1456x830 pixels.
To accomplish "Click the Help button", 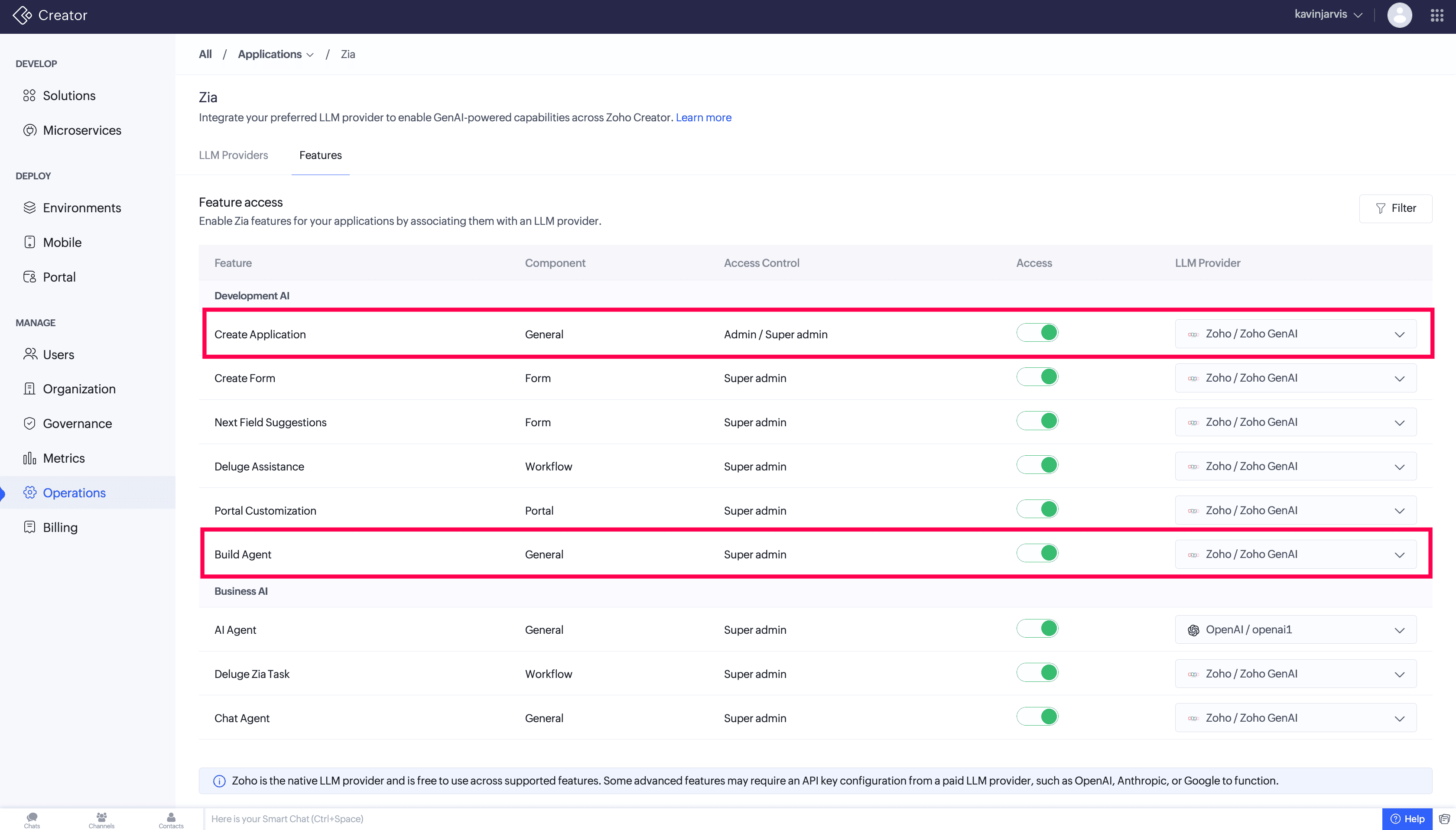I will pyautogui.click(x=1407, y=819).
